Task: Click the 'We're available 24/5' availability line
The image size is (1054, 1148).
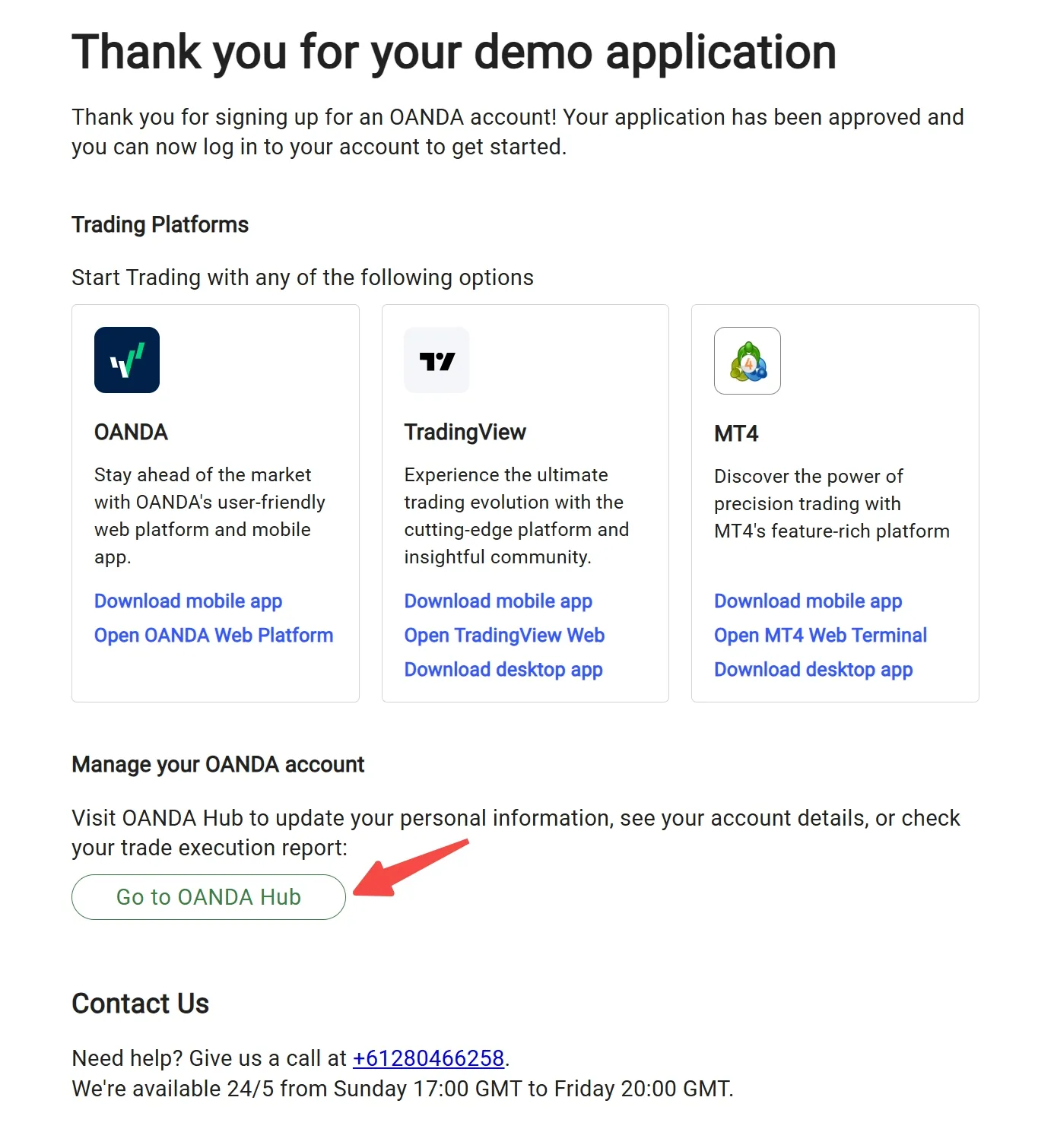Action: [x=402, y=1088]
